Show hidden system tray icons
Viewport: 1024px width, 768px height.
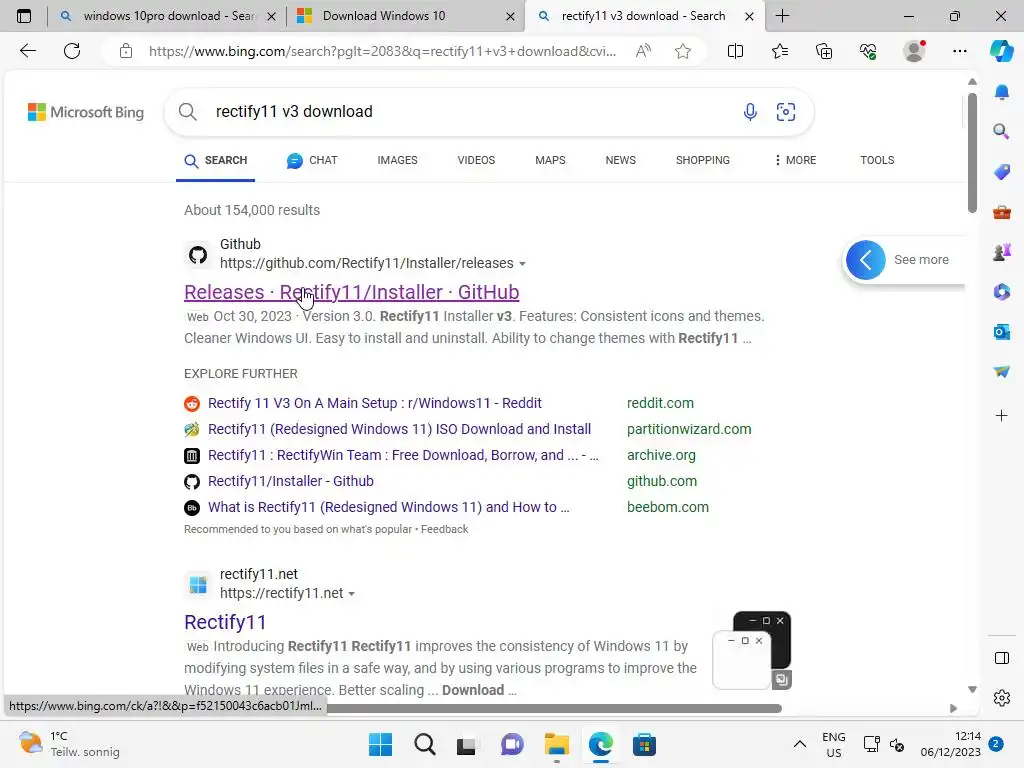click(799, 744)
